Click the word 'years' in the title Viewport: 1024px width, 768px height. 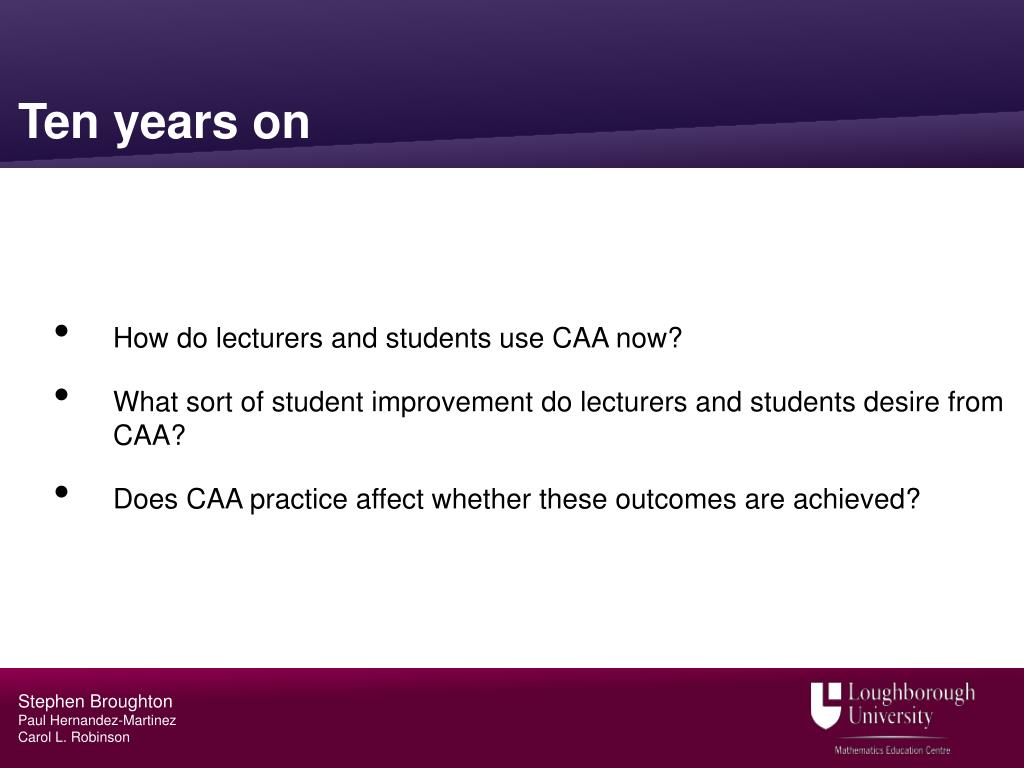tap(176, 124)
